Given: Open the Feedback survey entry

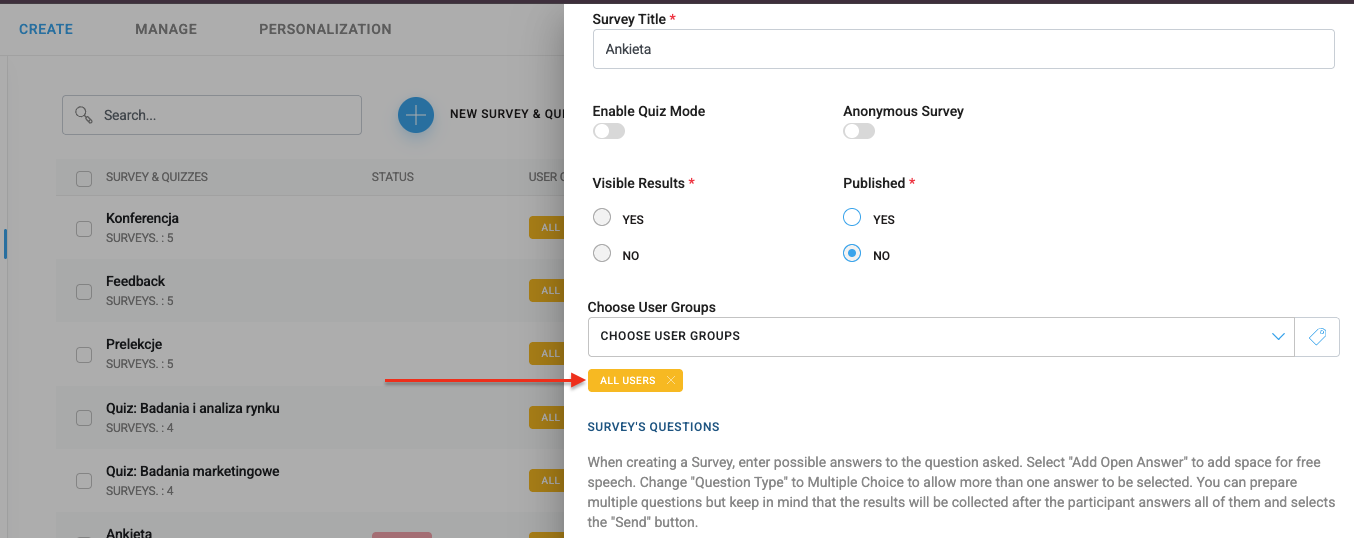Looking at the screenshot, I should point(135,282).
